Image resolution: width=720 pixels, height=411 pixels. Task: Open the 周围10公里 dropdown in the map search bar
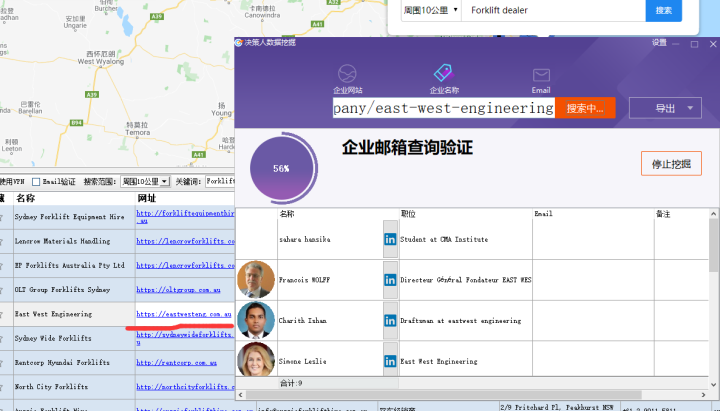point(431,10)
